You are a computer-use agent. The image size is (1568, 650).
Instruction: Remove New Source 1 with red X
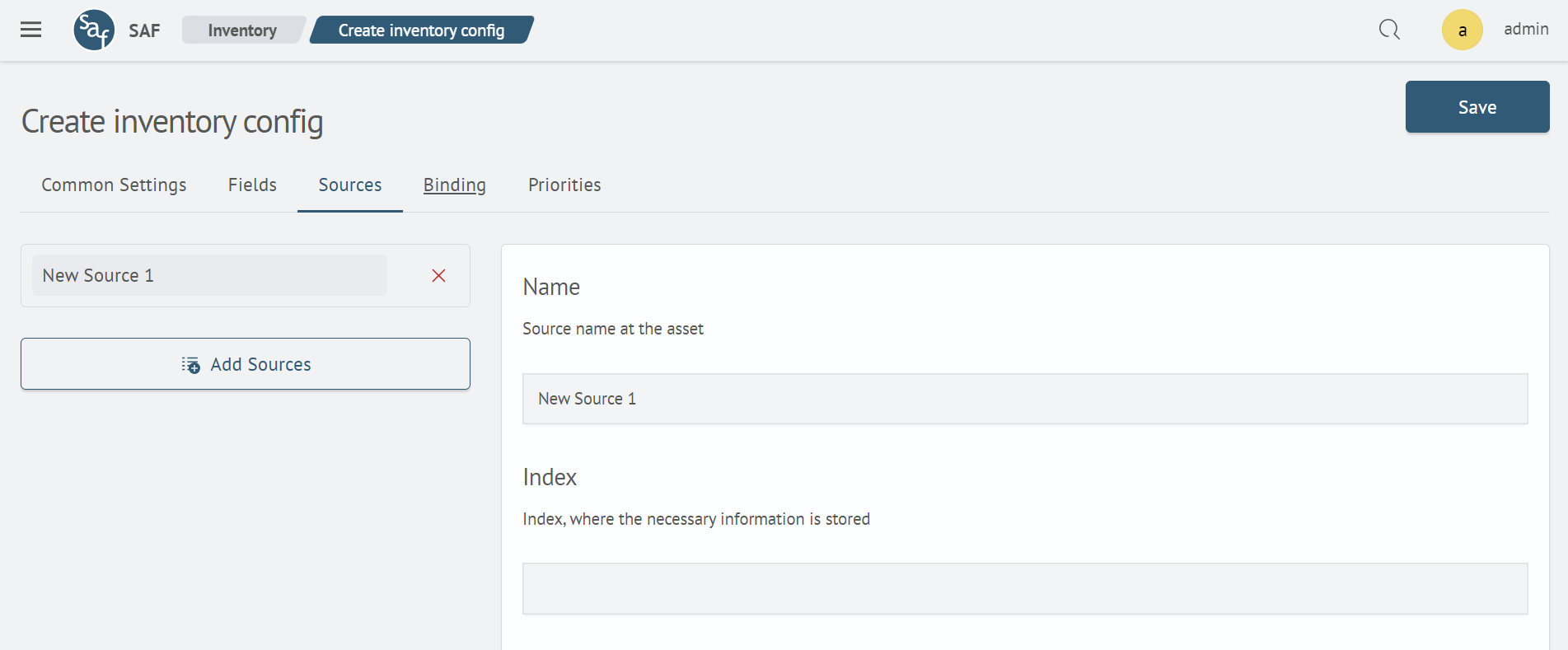pos(438,275)
